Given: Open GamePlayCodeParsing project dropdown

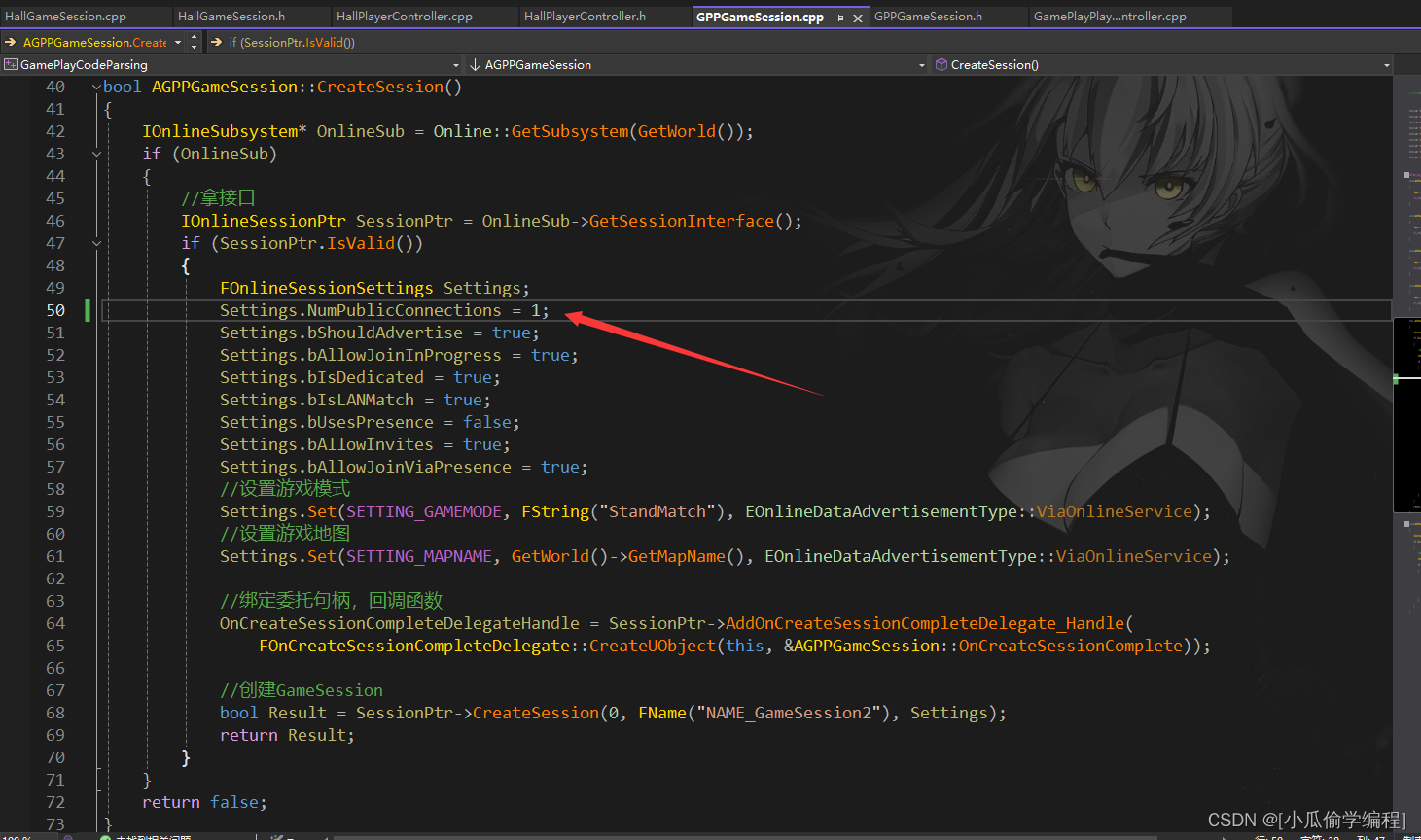Looking at the screenshot, I should click(456, 65).
